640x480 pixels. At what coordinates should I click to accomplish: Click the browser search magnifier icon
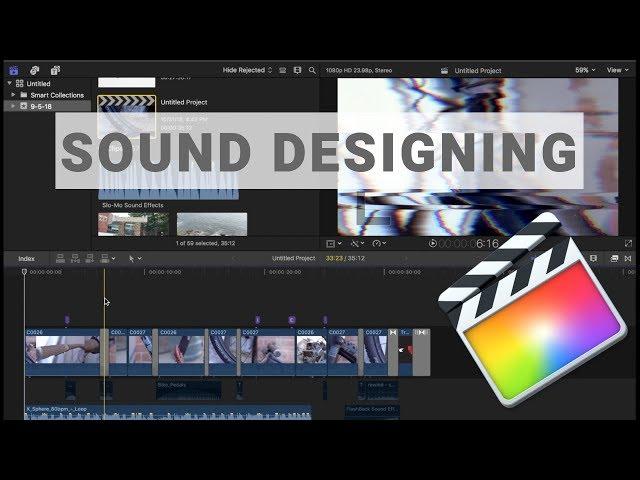click(x=312, y=70)
